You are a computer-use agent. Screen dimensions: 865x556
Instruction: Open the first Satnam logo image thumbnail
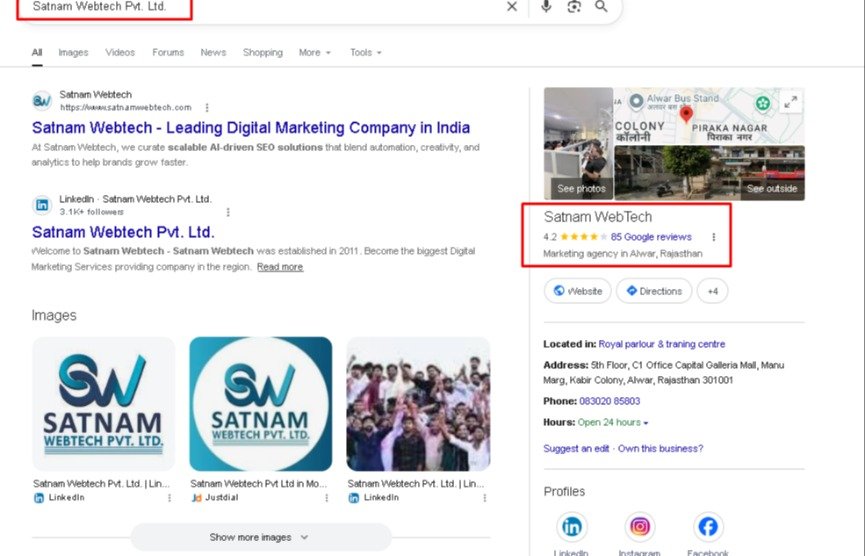point(103,404)
